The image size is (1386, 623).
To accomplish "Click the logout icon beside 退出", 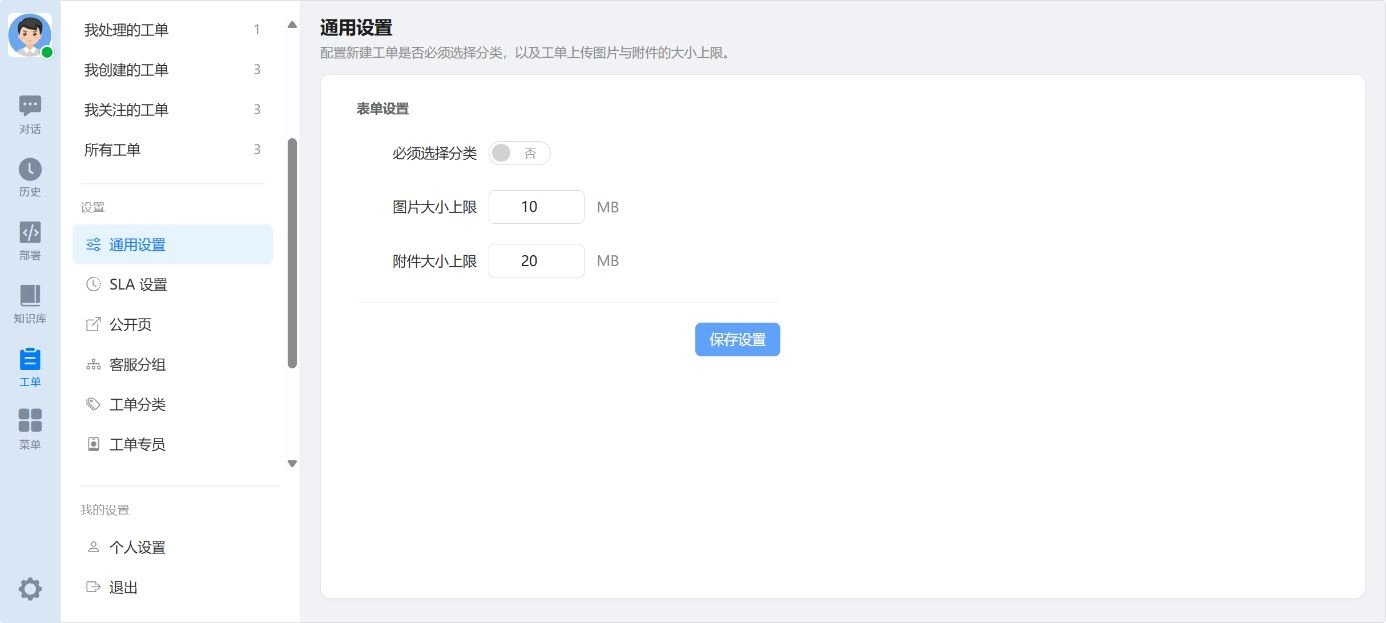I will pos(93,588).
